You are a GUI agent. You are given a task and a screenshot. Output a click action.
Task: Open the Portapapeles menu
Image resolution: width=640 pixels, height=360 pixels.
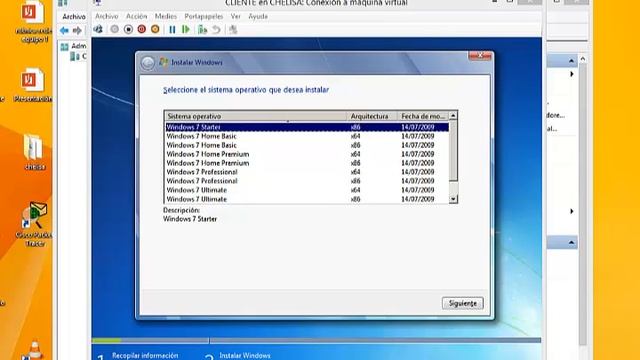(204, 16)
